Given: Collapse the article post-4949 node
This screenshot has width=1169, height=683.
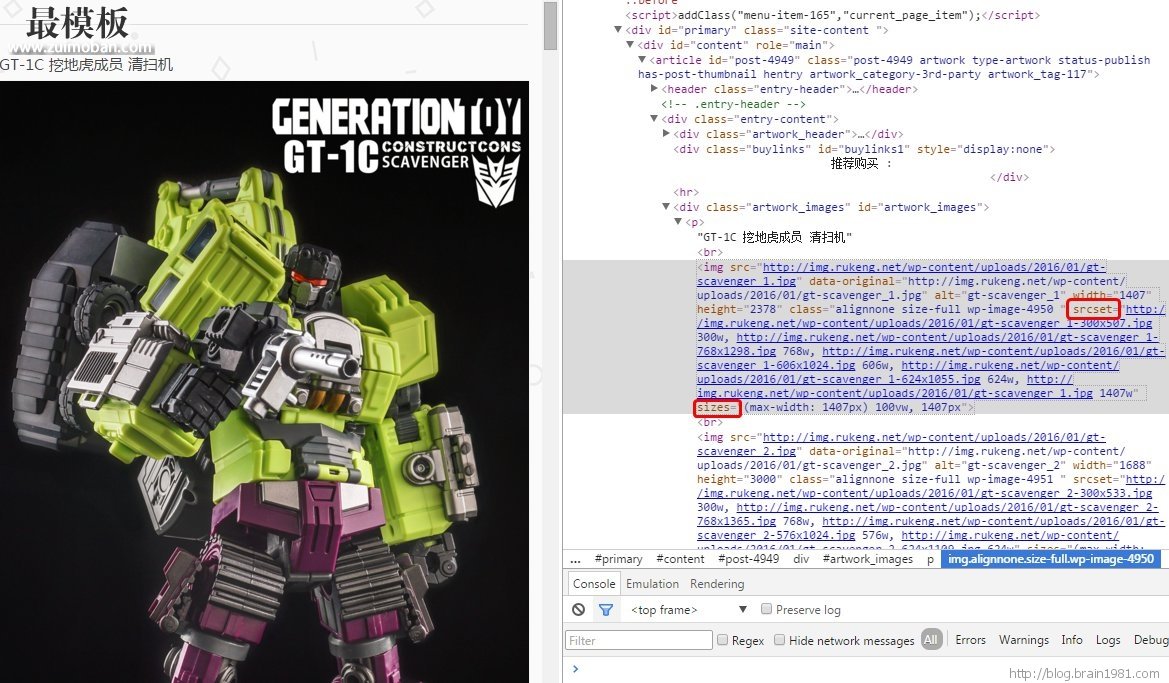Looking at the screenshot, I should tap(642, 60).
